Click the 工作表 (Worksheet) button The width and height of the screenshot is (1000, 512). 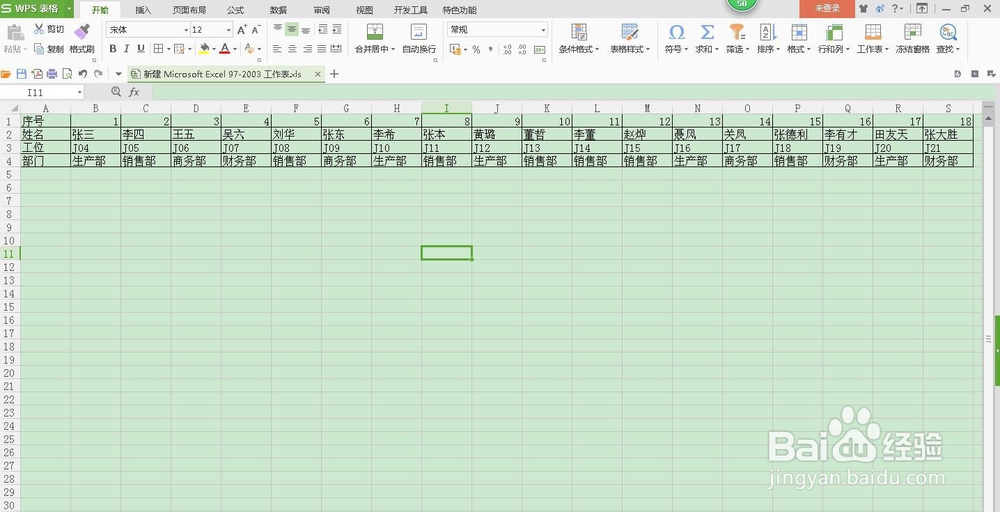click(x=873, y=38)
